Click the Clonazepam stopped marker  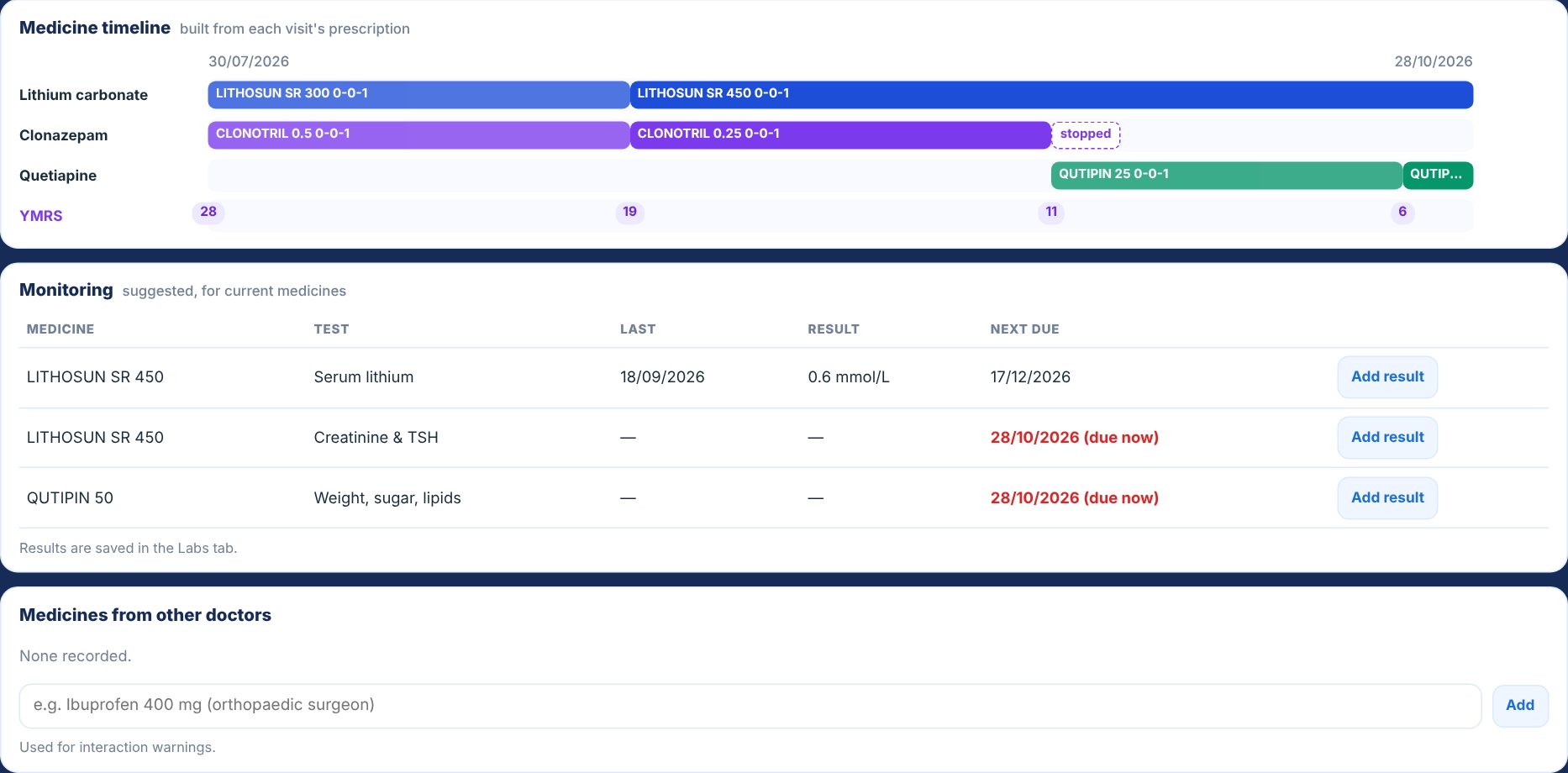coord(1086,134)
